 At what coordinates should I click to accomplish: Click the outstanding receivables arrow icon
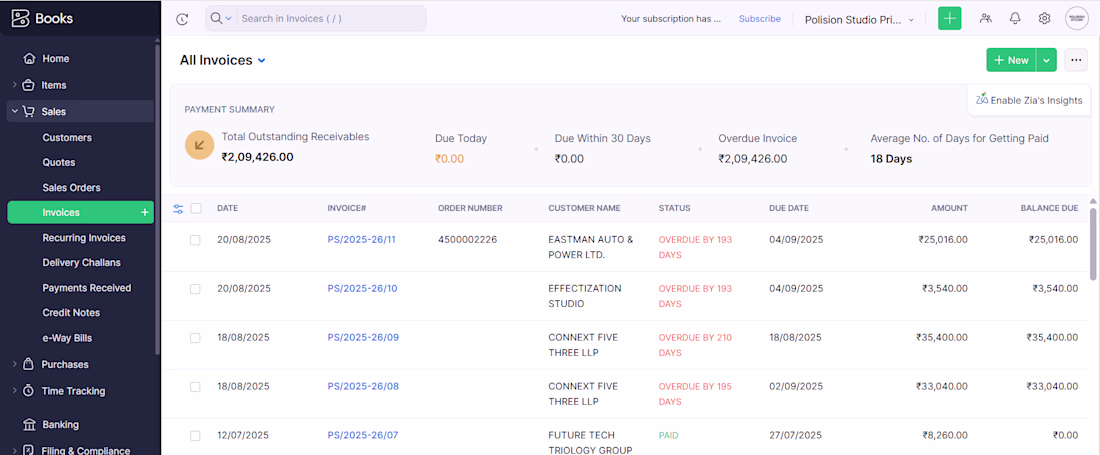tap(199, 145)
